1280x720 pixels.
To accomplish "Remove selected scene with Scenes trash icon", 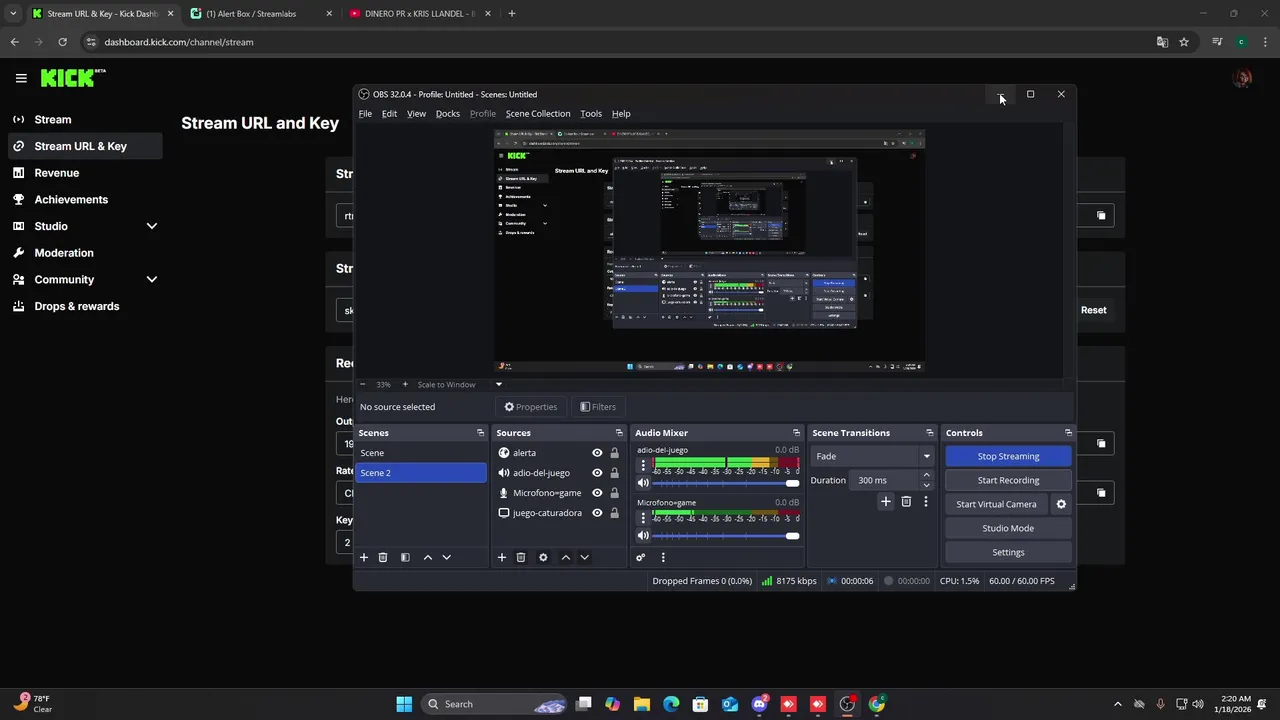I will tap(382, 557).
